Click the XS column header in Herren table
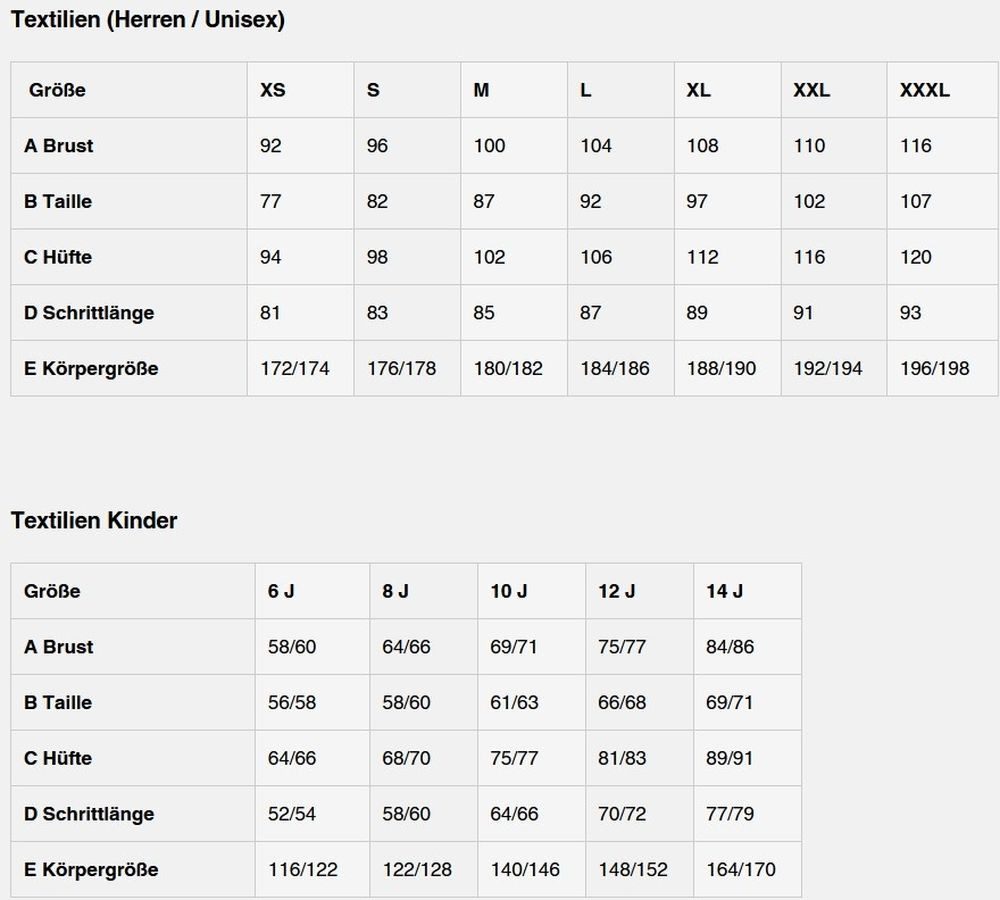This screenshot has height=900, width=1000. click(x=273, y=90)
